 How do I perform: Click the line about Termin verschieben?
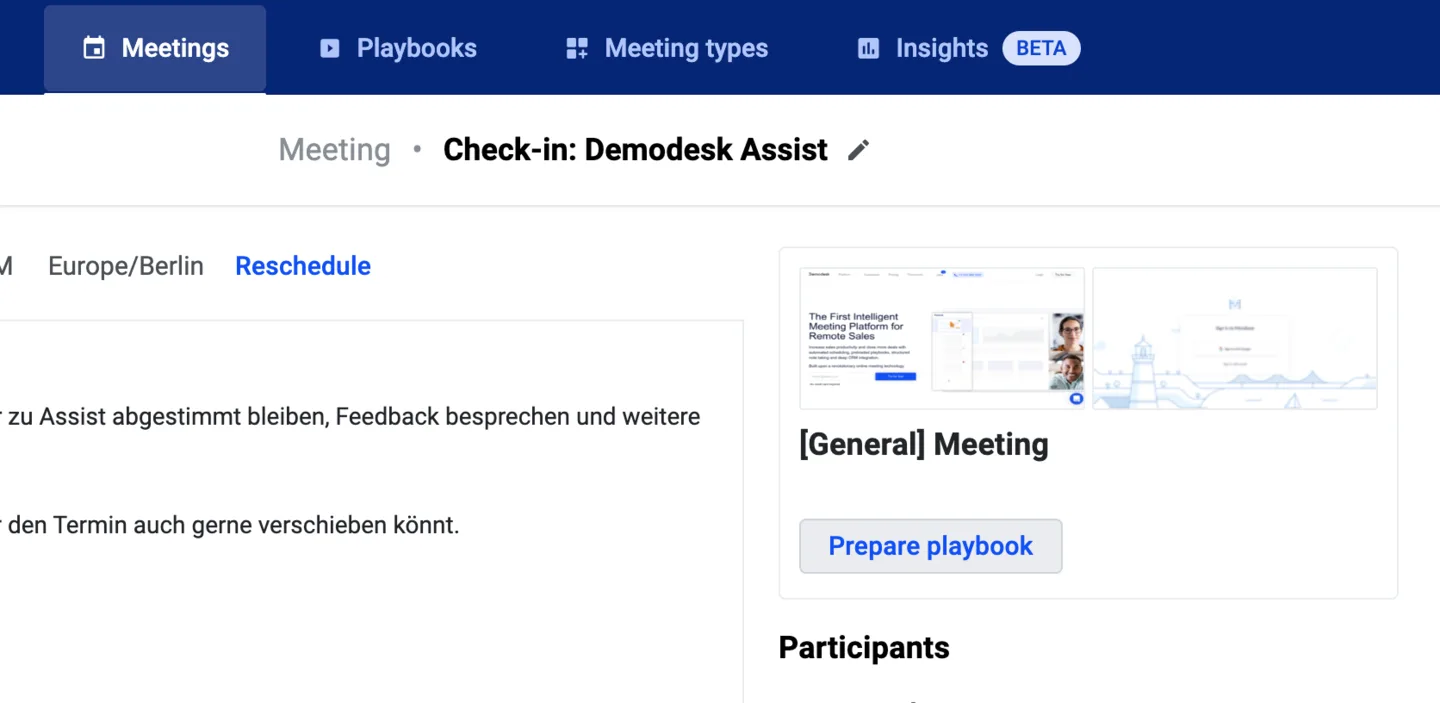click(x=230, y=524)
